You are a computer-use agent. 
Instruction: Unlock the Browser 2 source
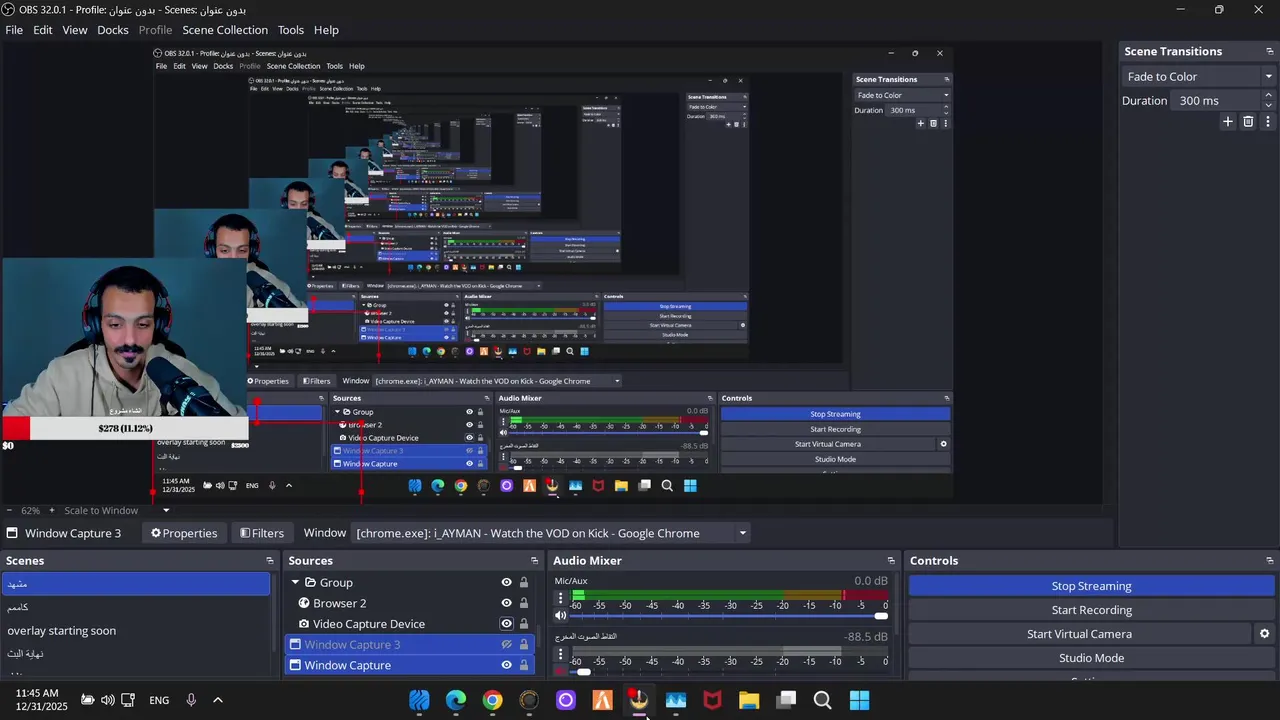523,603
